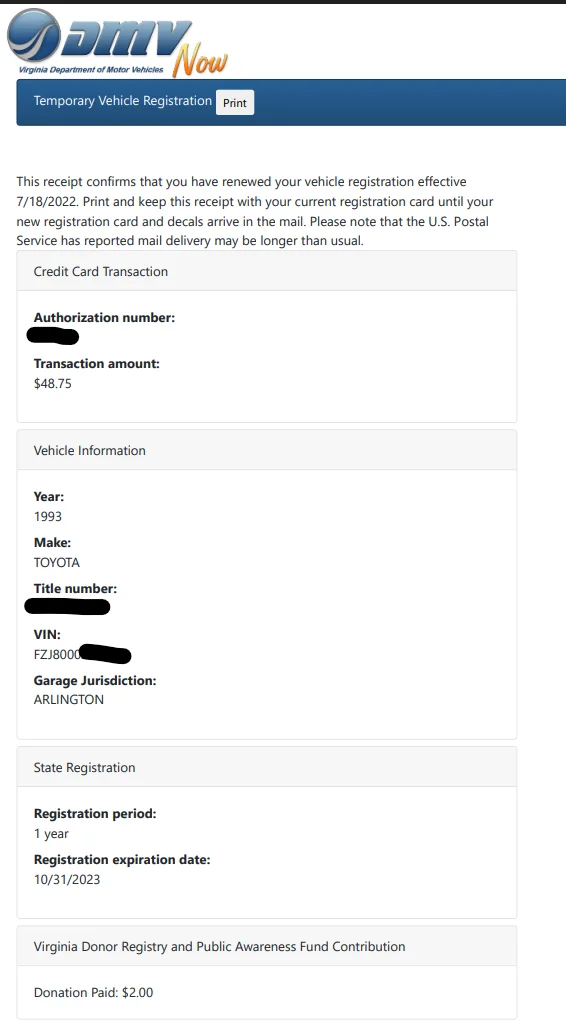Click the vehicle year 1993

[48, 517]
